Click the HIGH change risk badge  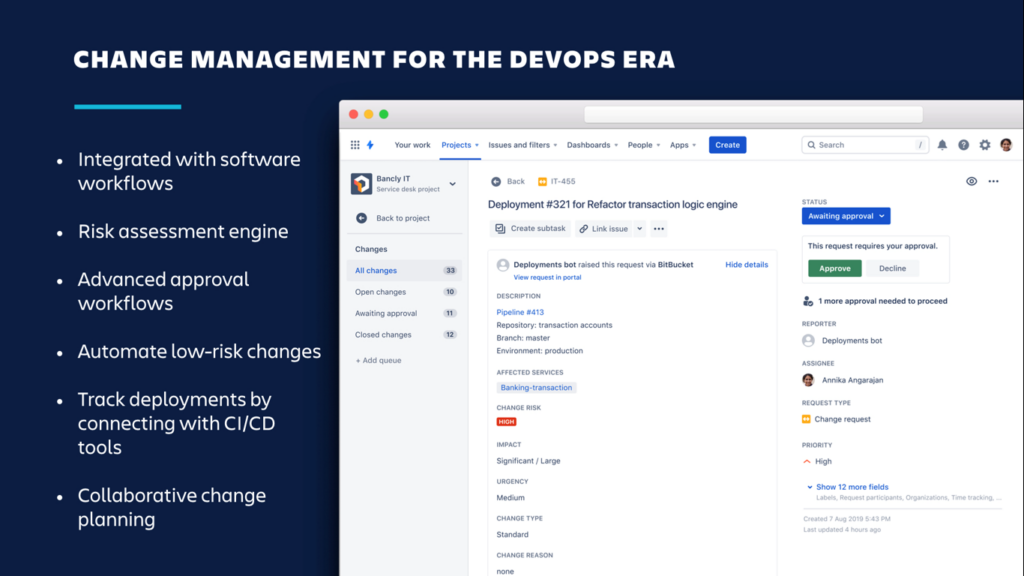click(506, 422)
